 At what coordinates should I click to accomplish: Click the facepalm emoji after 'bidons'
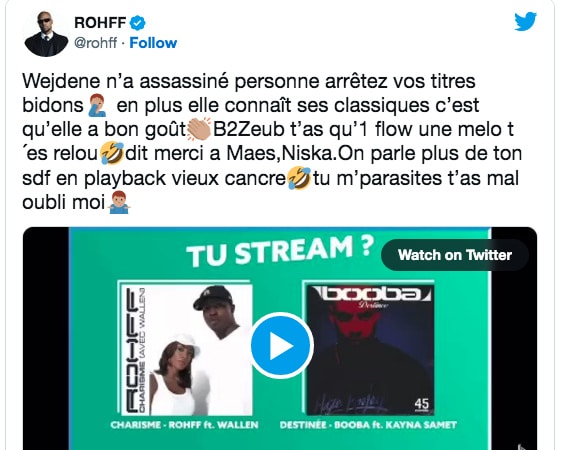tap(97, 105)
